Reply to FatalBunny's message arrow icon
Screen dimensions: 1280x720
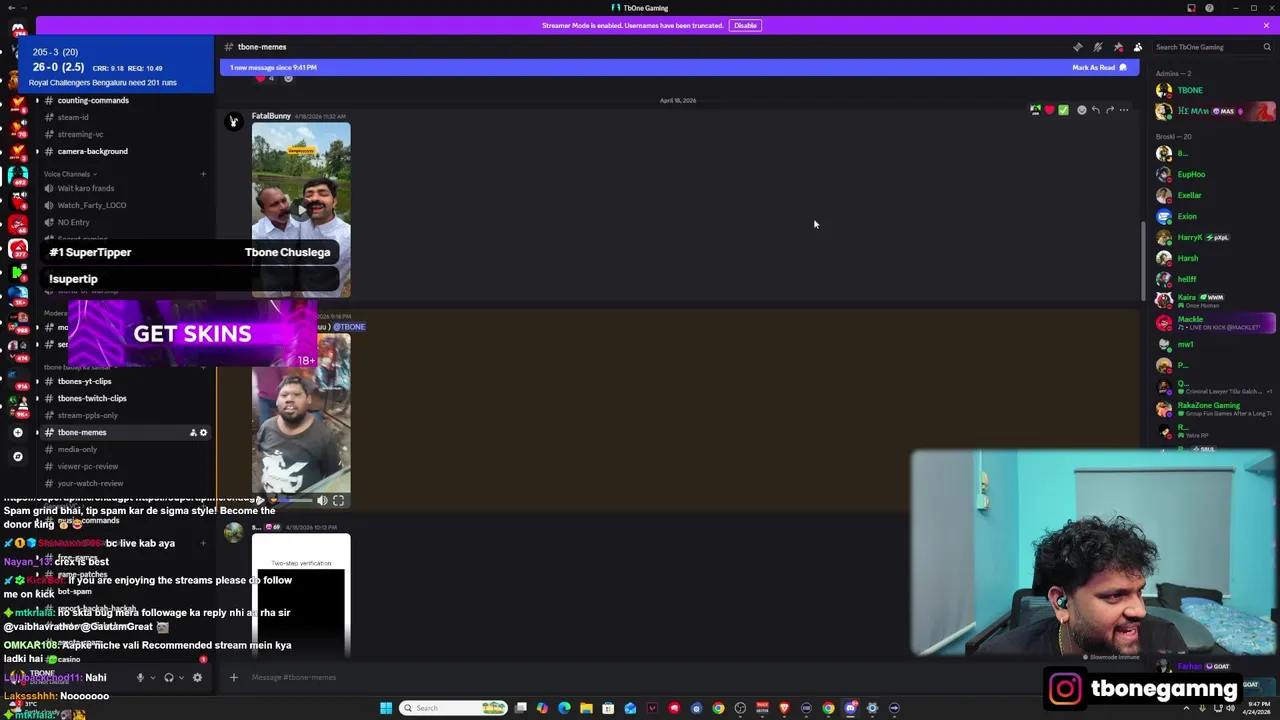1096,110
